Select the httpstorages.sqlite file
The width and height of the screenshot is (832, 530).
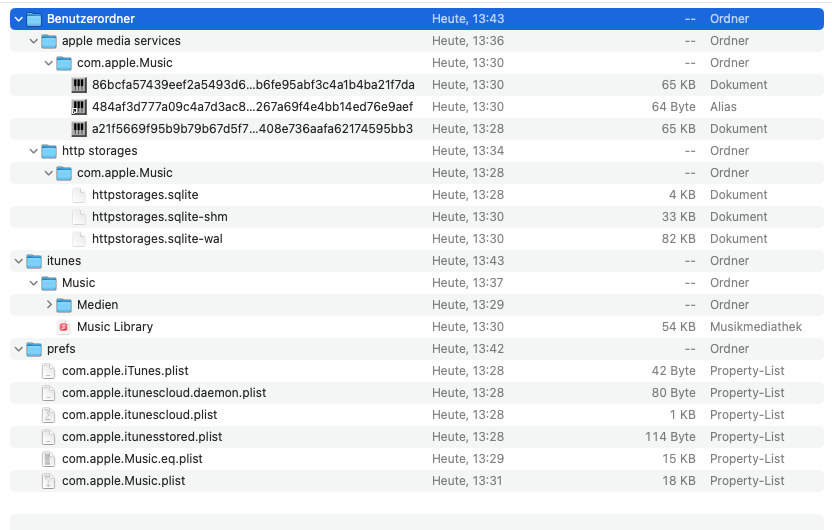(145, 195)
